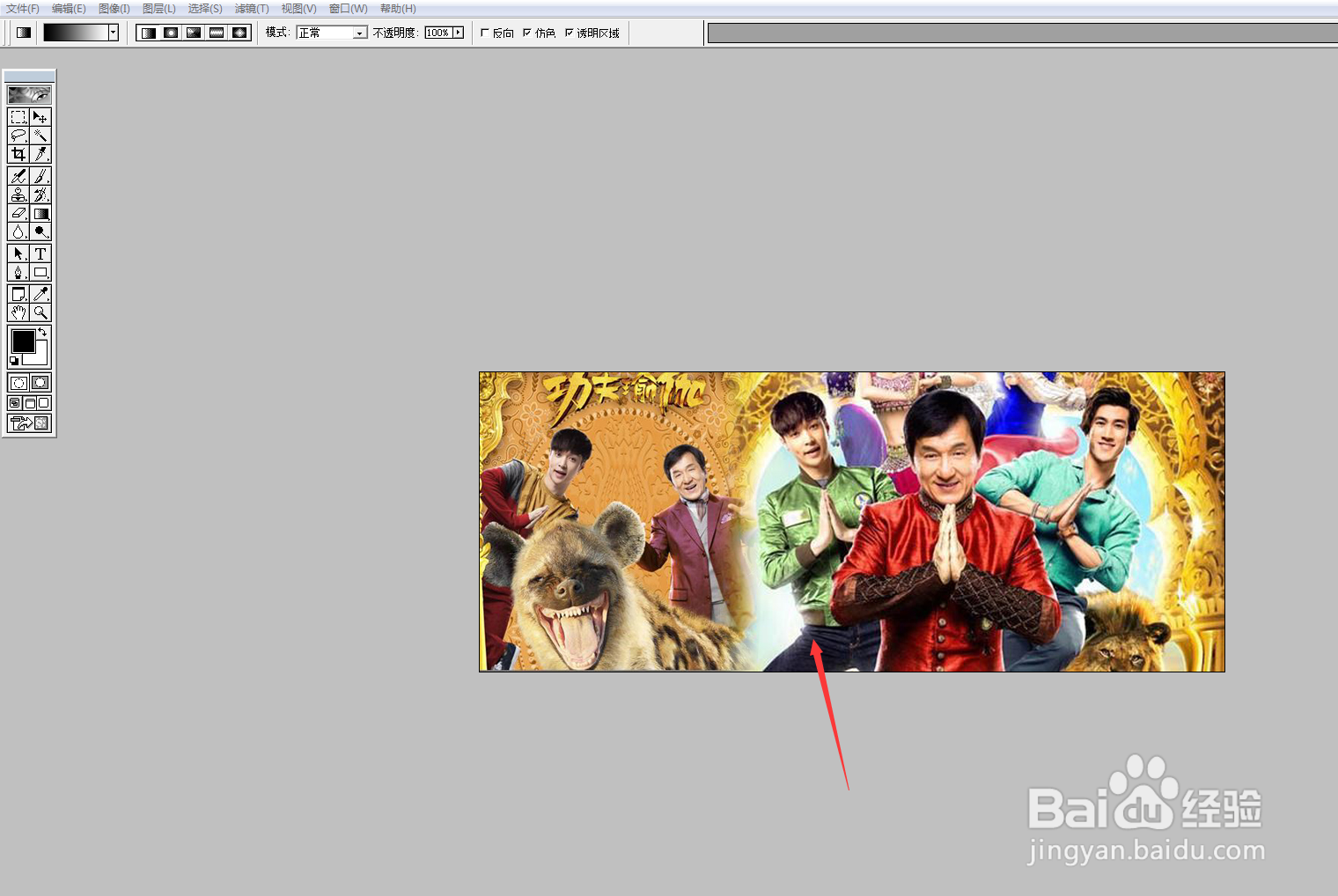The height and width of the screenshot is (896, 1338).
Task: Open the 模式 blend mode dropdown
Action: pos(332,33)
